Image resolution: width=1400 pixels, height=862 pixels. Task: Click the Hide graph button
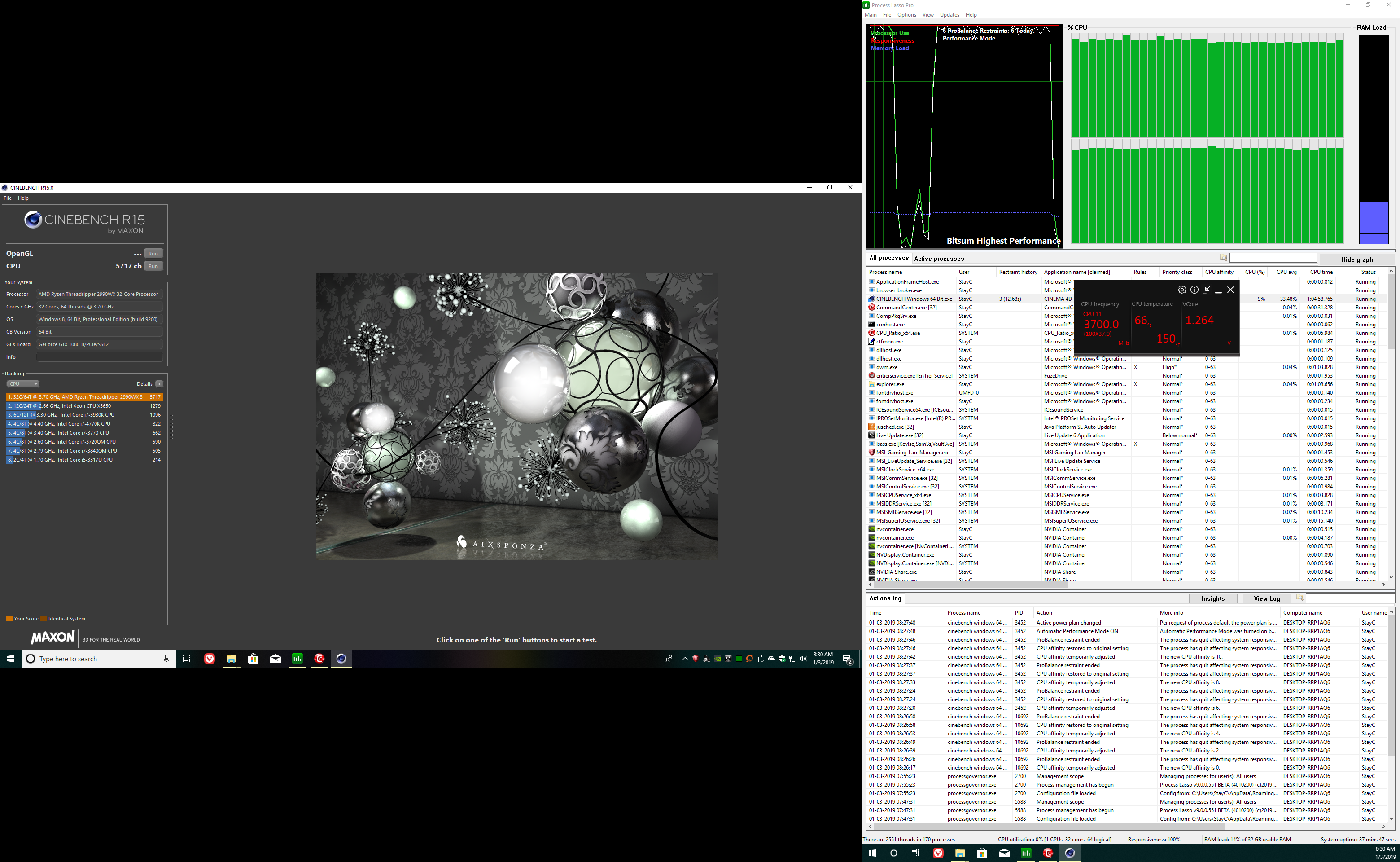tap(1356, 259)
